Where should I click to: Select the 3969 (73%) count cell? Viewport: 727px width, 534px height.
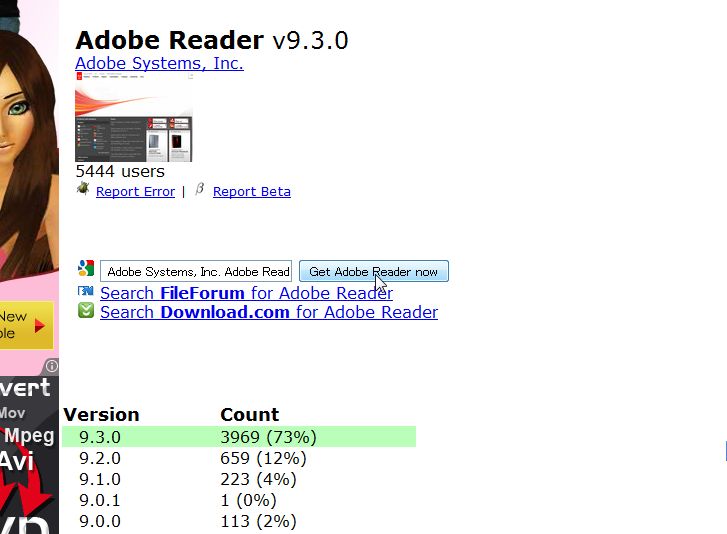(x=268, y=437)
